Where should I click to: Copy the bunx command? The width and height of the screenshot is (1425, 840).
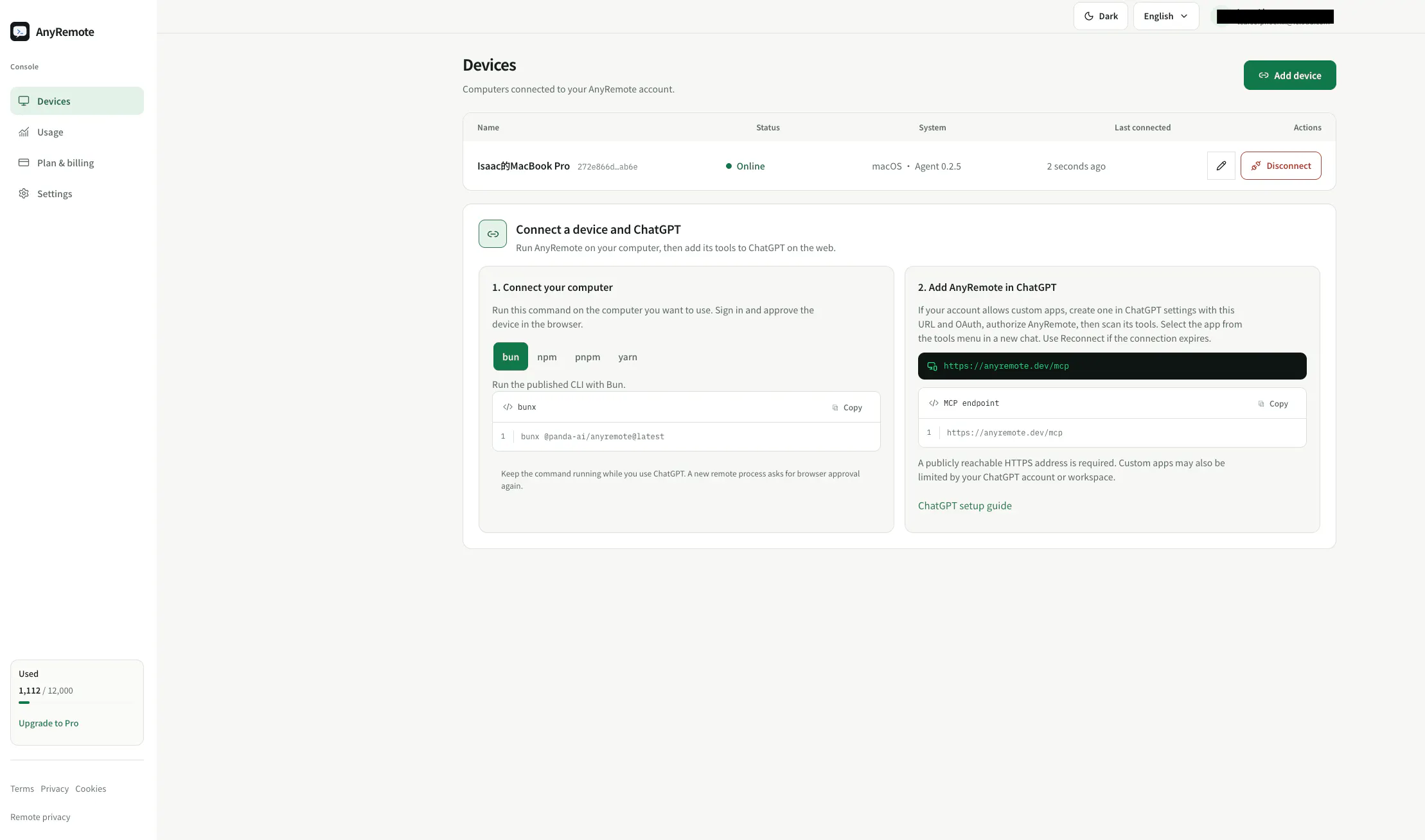(x=847, y=408)
